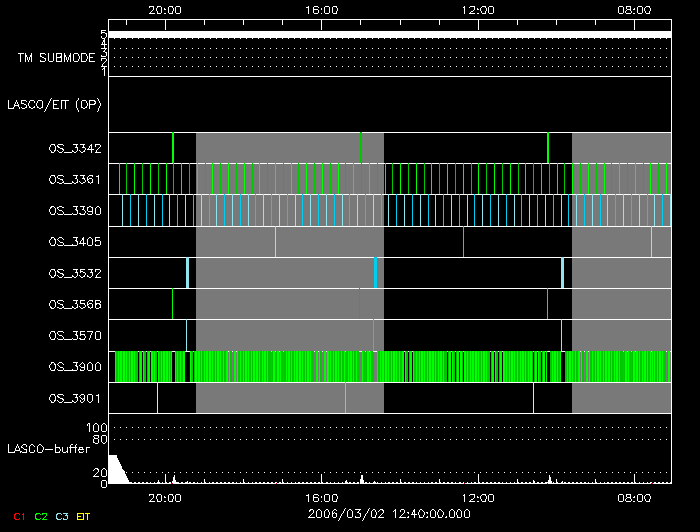The width and height of the screenshot is (700, 532).
Task: Click OS_3901 yellow marker nearest the 20:00 tick
Action: [157, 398]
